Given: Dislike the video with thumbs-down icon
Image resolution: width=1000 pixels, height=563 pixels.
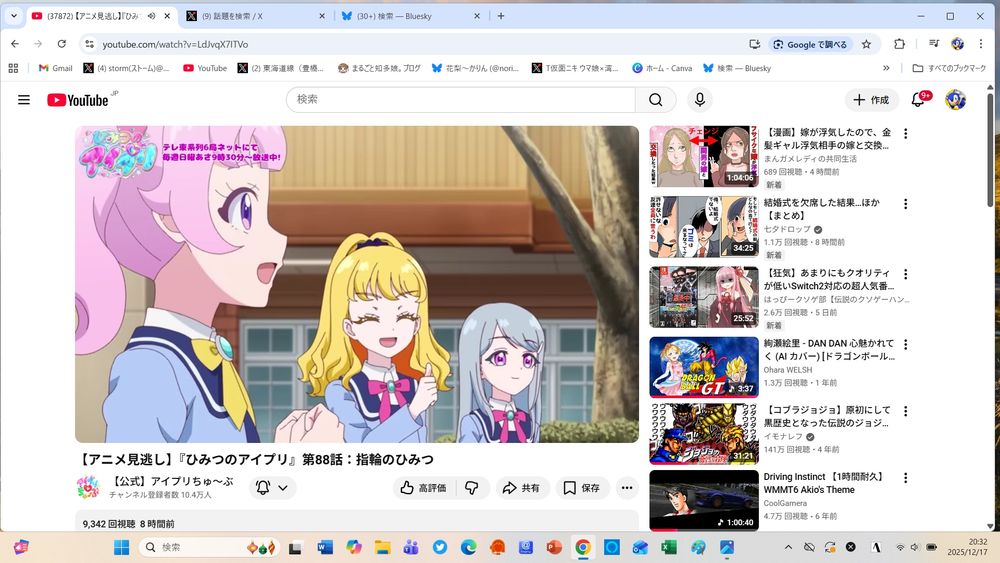Looking at the screenshot, I should pos(472,488).
